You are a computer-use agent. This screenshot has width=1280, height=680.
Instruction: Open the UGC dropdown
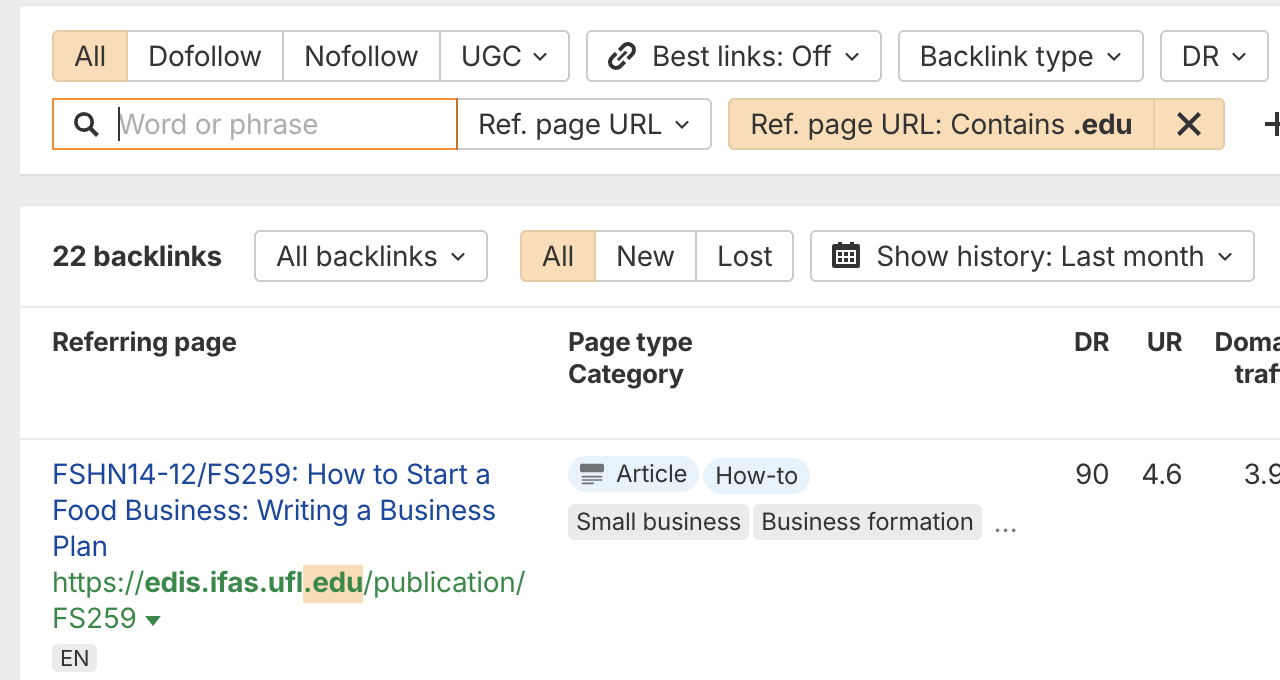(504, 56)
